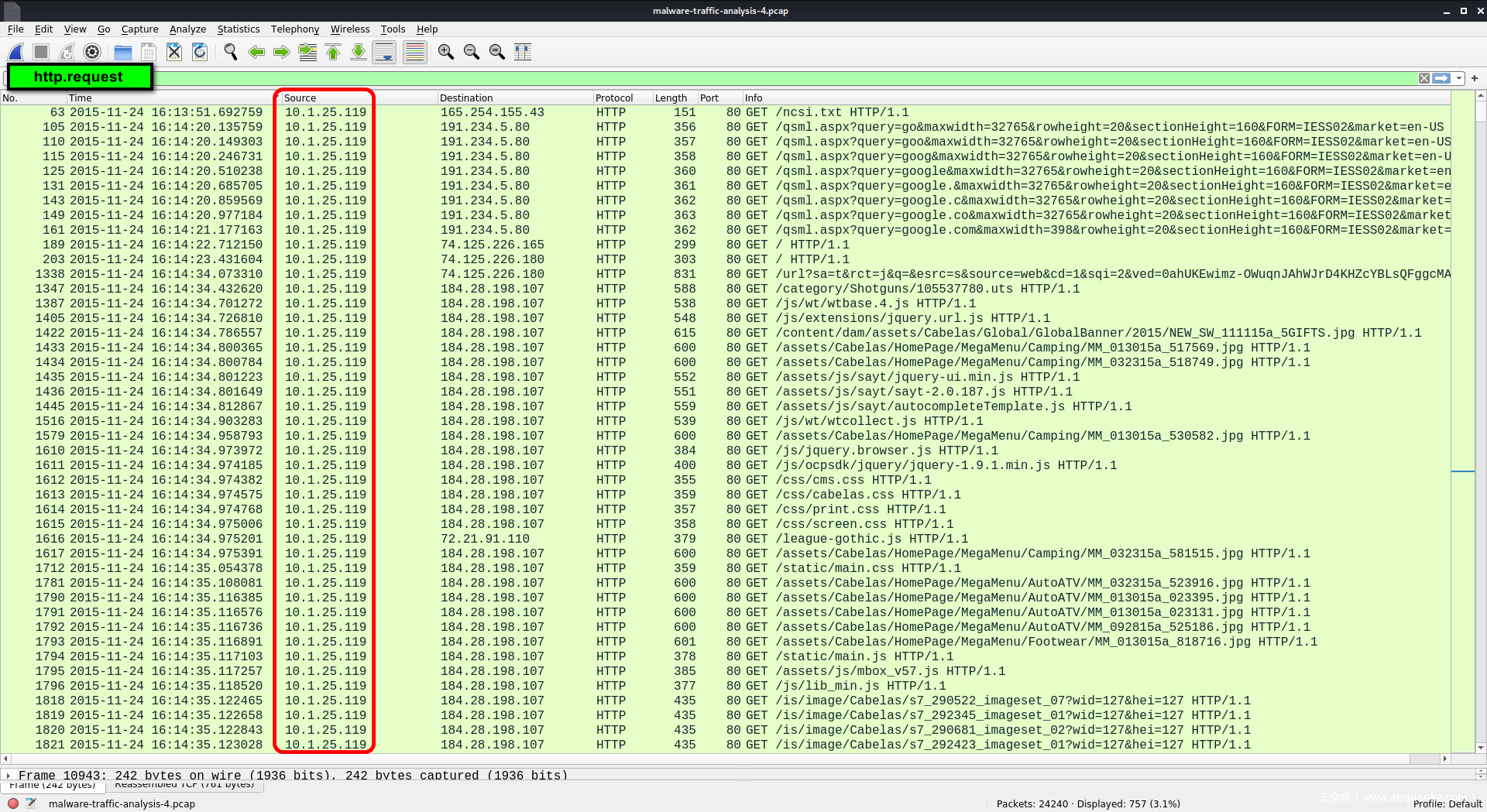
Task: Toggle packet colorization rules
Action: (415, 52)
